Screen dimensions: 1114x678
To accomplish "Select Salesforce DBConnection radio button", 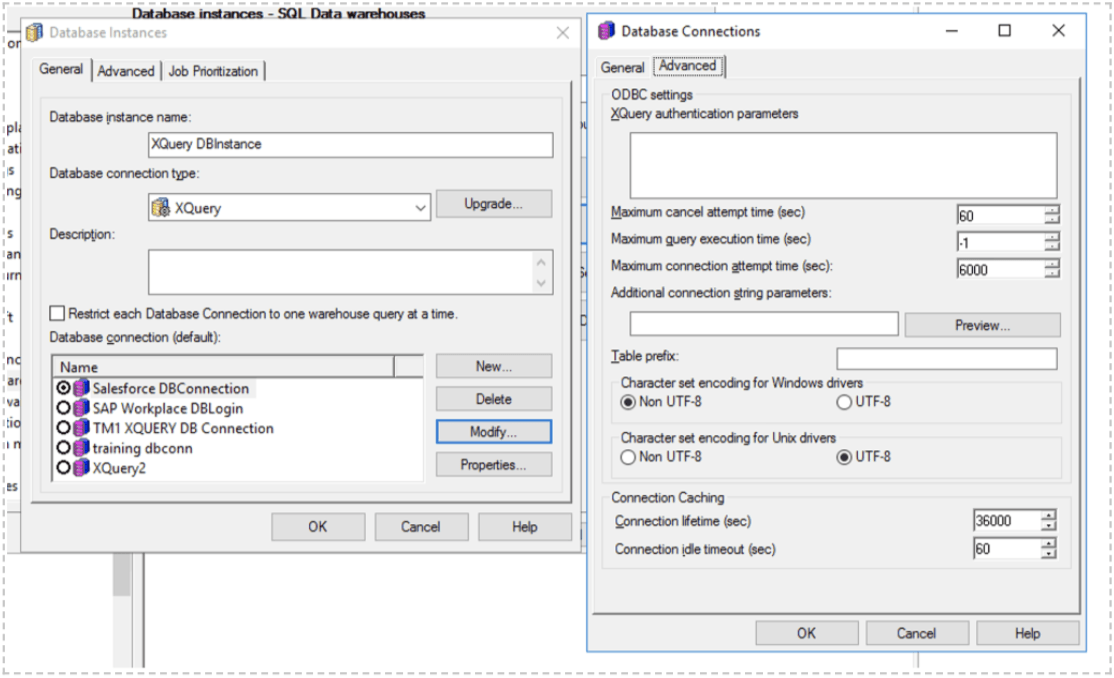I will point(63,388).
